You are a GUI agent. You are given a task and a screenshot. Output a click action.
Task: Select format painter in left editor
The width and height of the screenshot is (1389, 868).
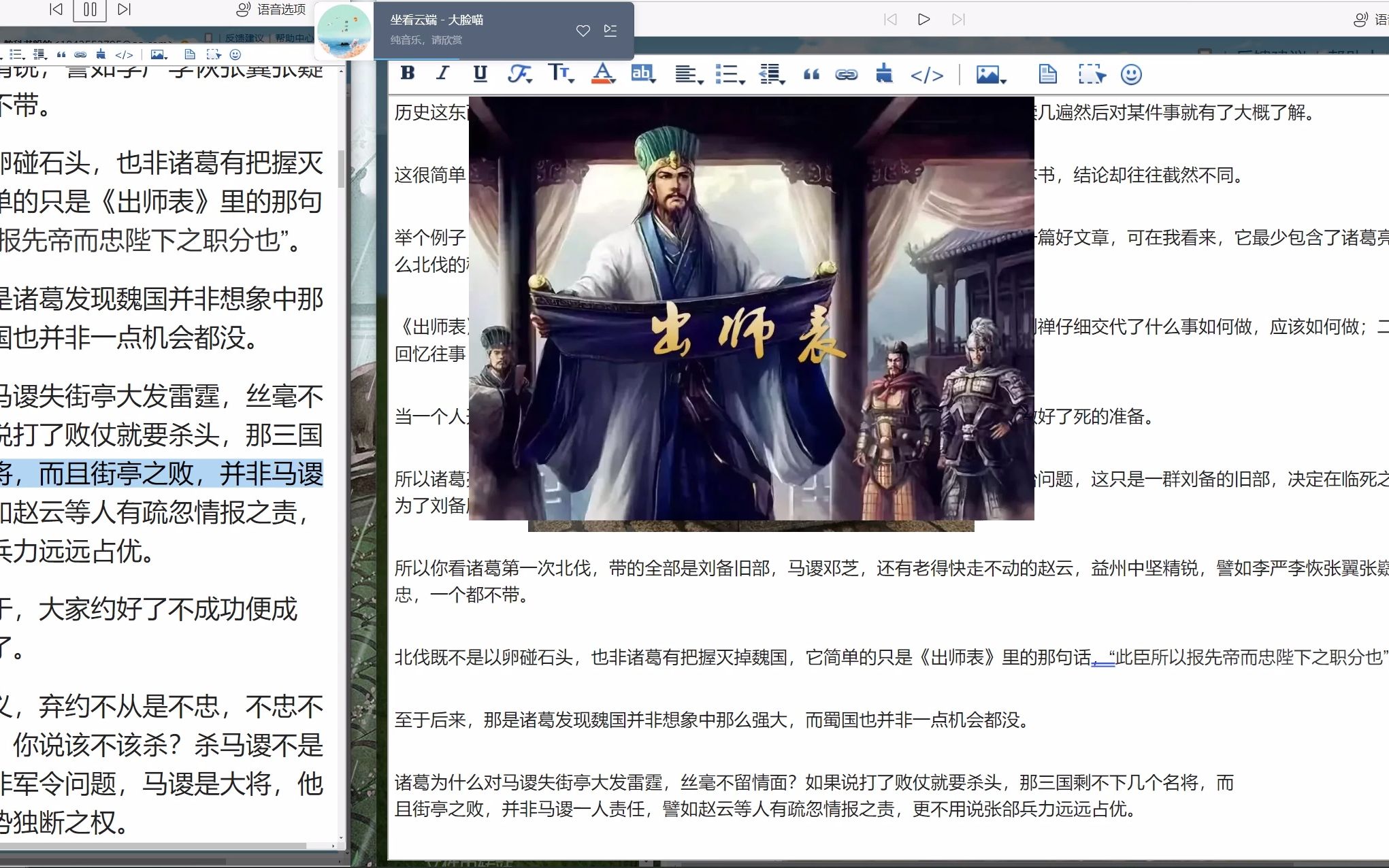pyautogui.click(x=101, y=54)
